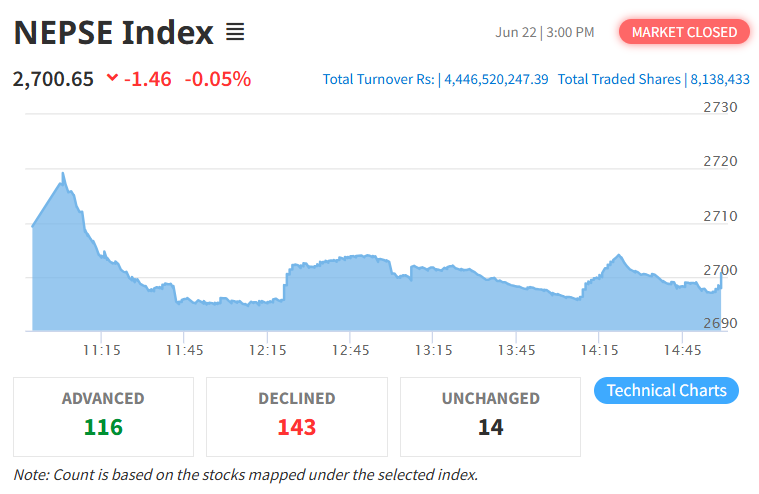This screenshot has width=759, height=494.
Task: Click the chart peak near 2720
Action: point(63,173)
